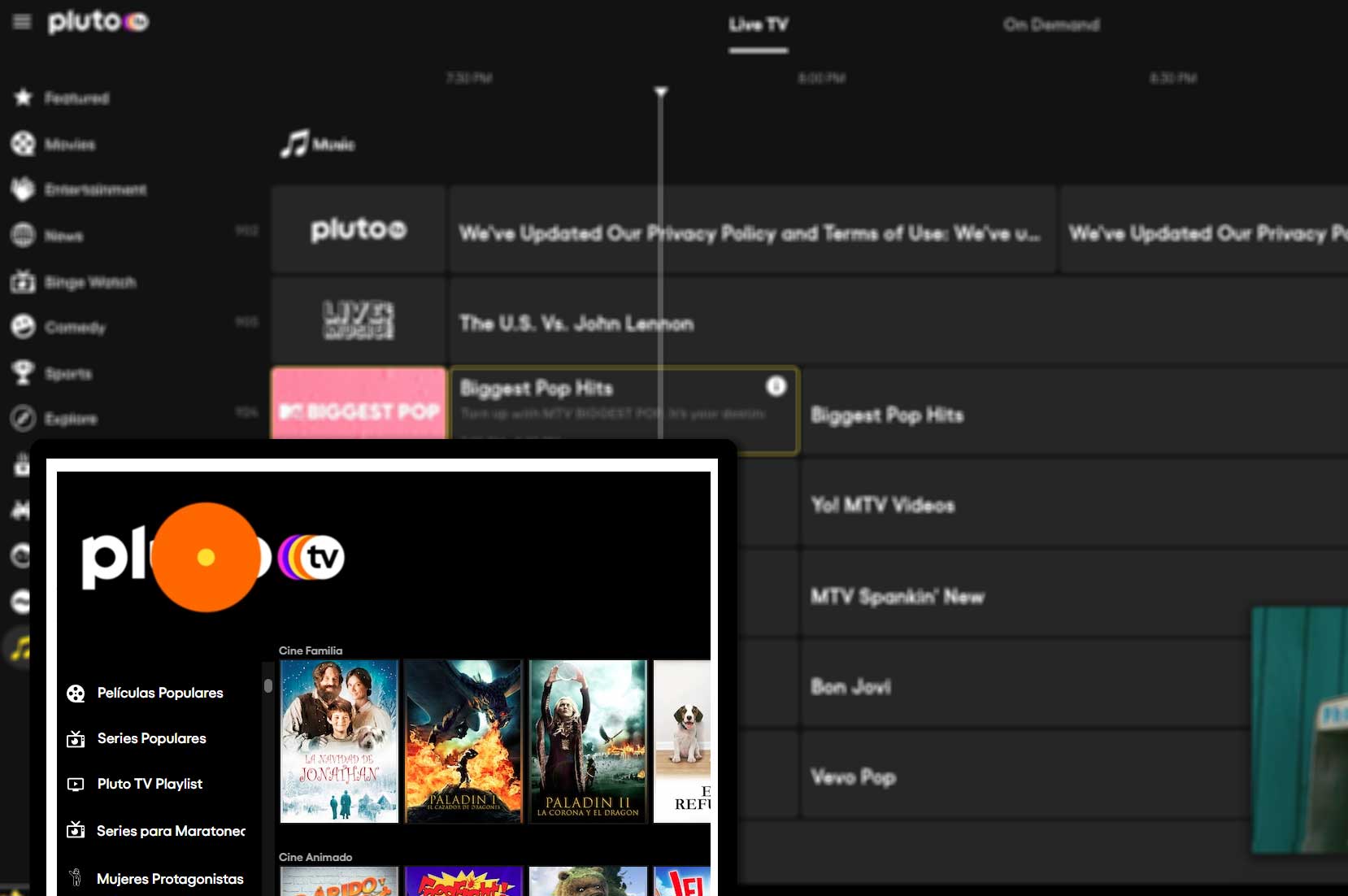Click the Comedy sidebar label

[x=75, y=328]
